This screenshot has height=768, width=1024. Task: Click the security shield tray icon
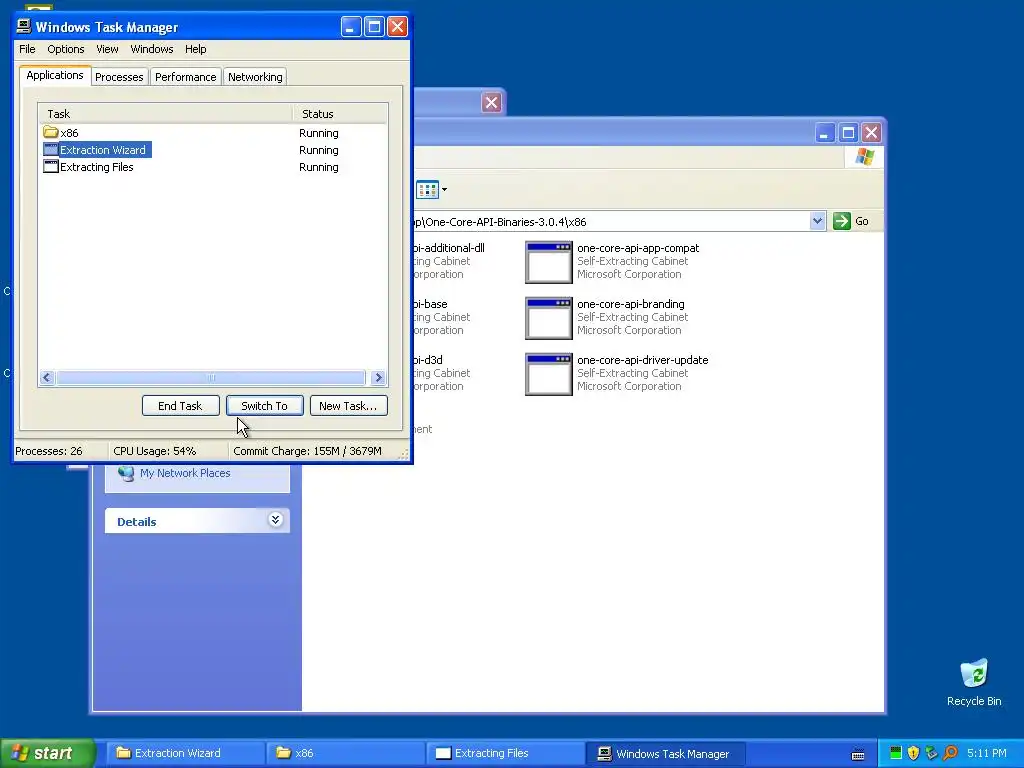[x=913, y=753]
